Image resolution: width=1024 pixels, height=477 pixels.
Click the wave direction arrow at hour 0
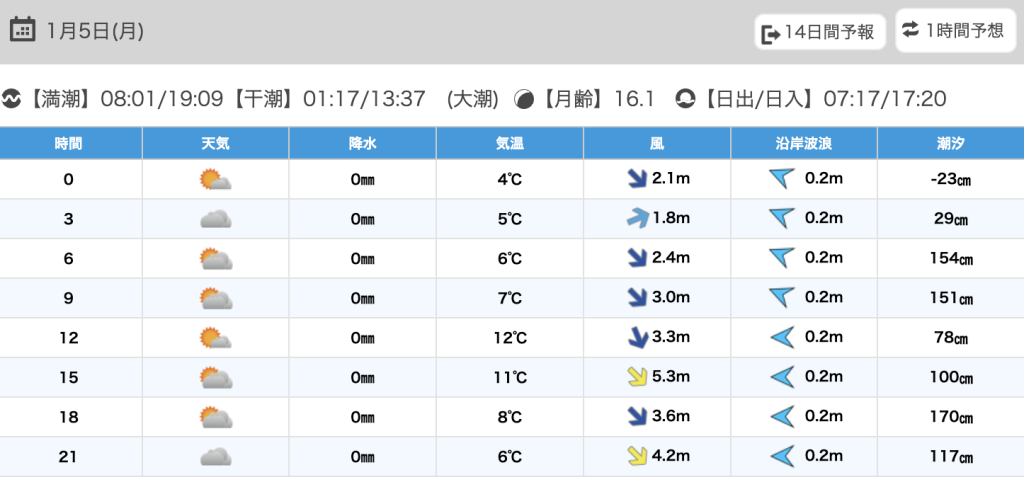point(781,179)
